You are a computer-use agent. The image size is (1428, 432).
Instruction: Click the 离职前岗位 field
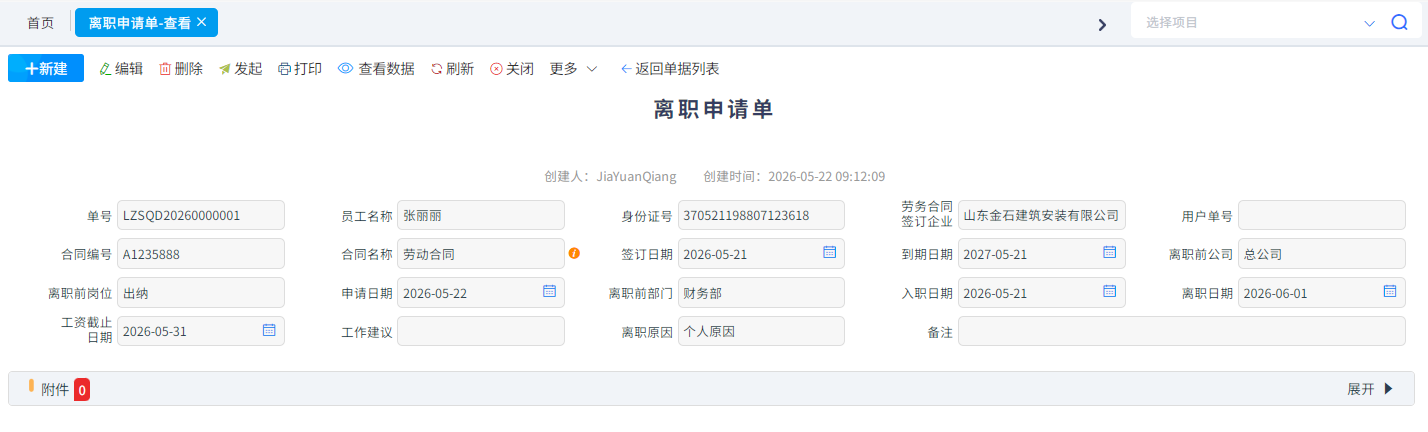point(201,293)
